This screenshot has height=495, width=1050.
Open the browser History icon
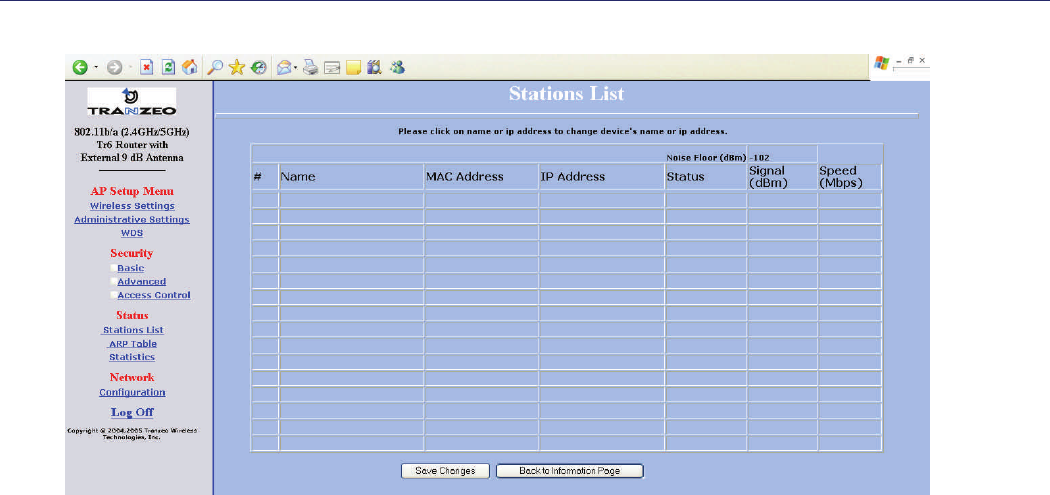[258, 67]
